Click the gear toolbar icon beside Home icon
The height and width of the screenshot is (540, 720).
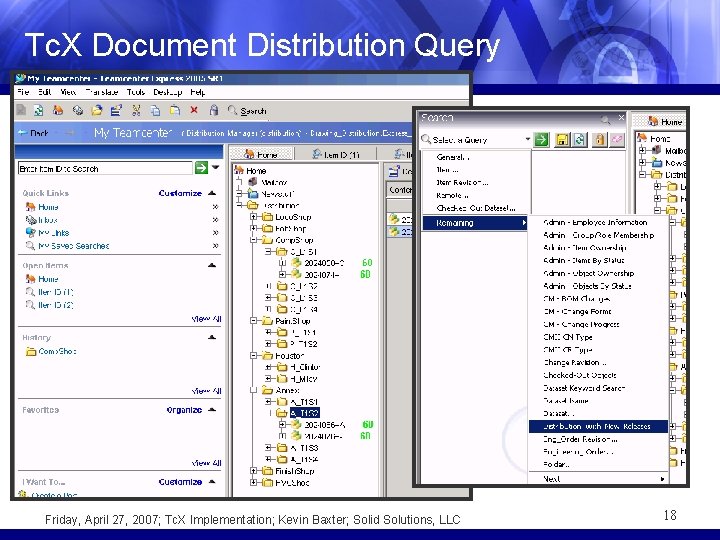78,110
